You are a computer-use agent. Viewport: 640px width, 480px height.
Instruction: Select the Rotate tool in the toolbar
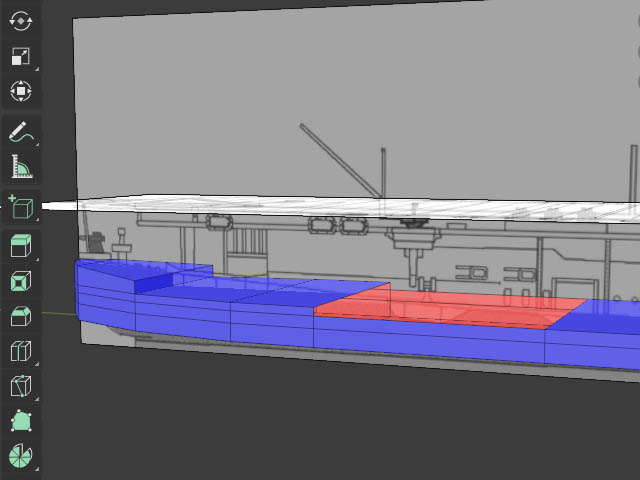[21, 21]
